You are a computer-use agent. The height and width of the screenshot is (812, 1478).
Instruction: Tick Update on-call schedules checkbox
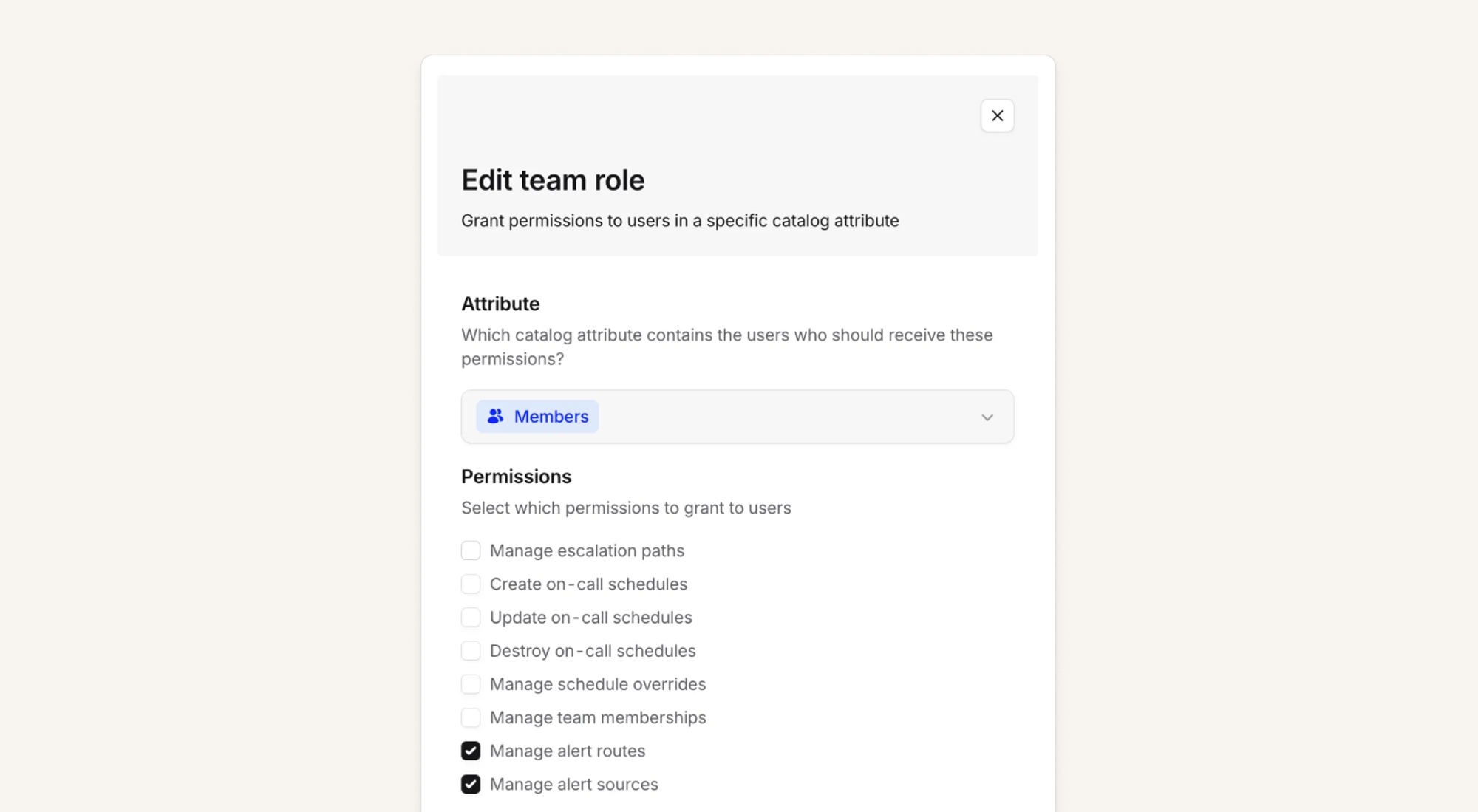tap(471, 617)
